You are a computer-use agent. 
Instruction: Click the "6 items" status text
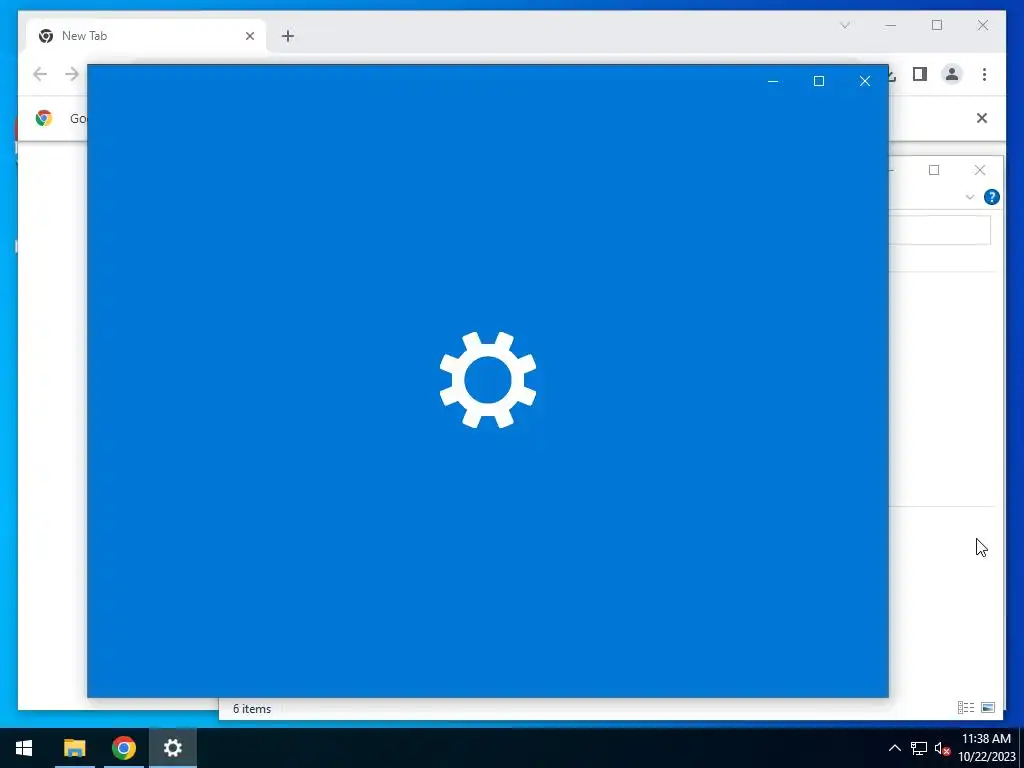[x=252, y=709]
